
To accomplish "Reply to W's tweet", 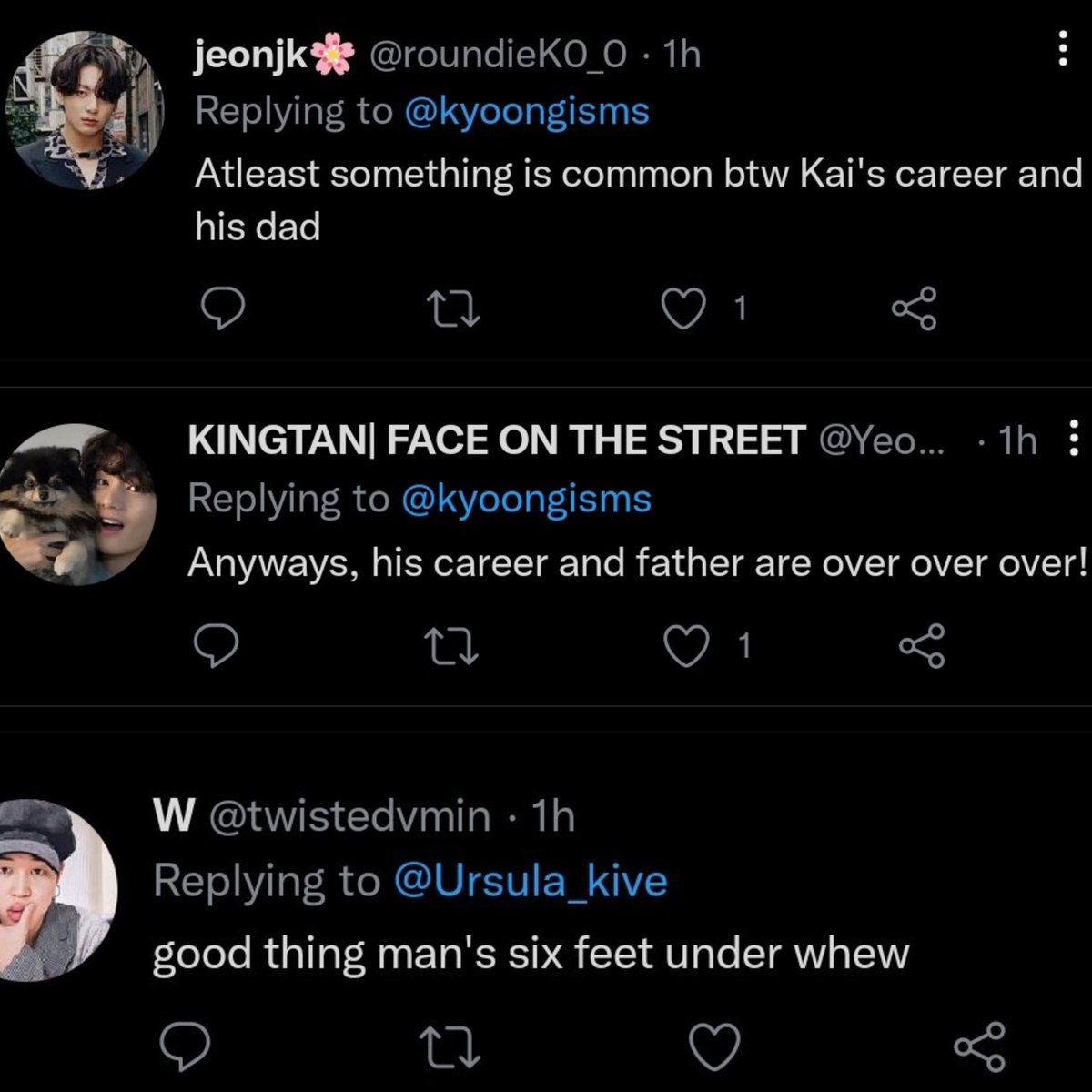I will tap(186, 1046).
